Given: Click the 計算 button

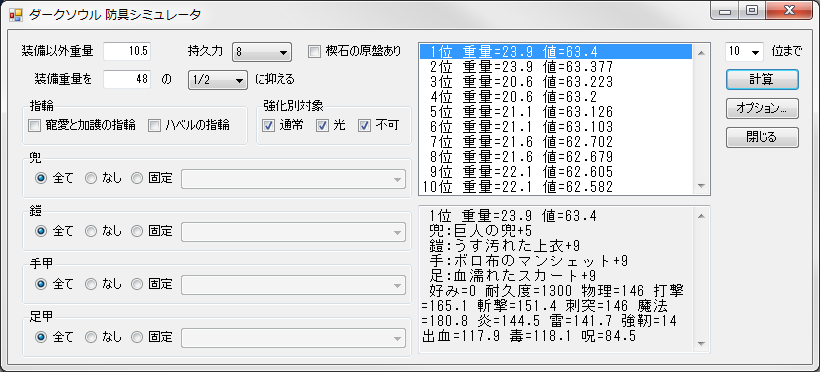Looking at the screenshot, I should pos(762,80).
